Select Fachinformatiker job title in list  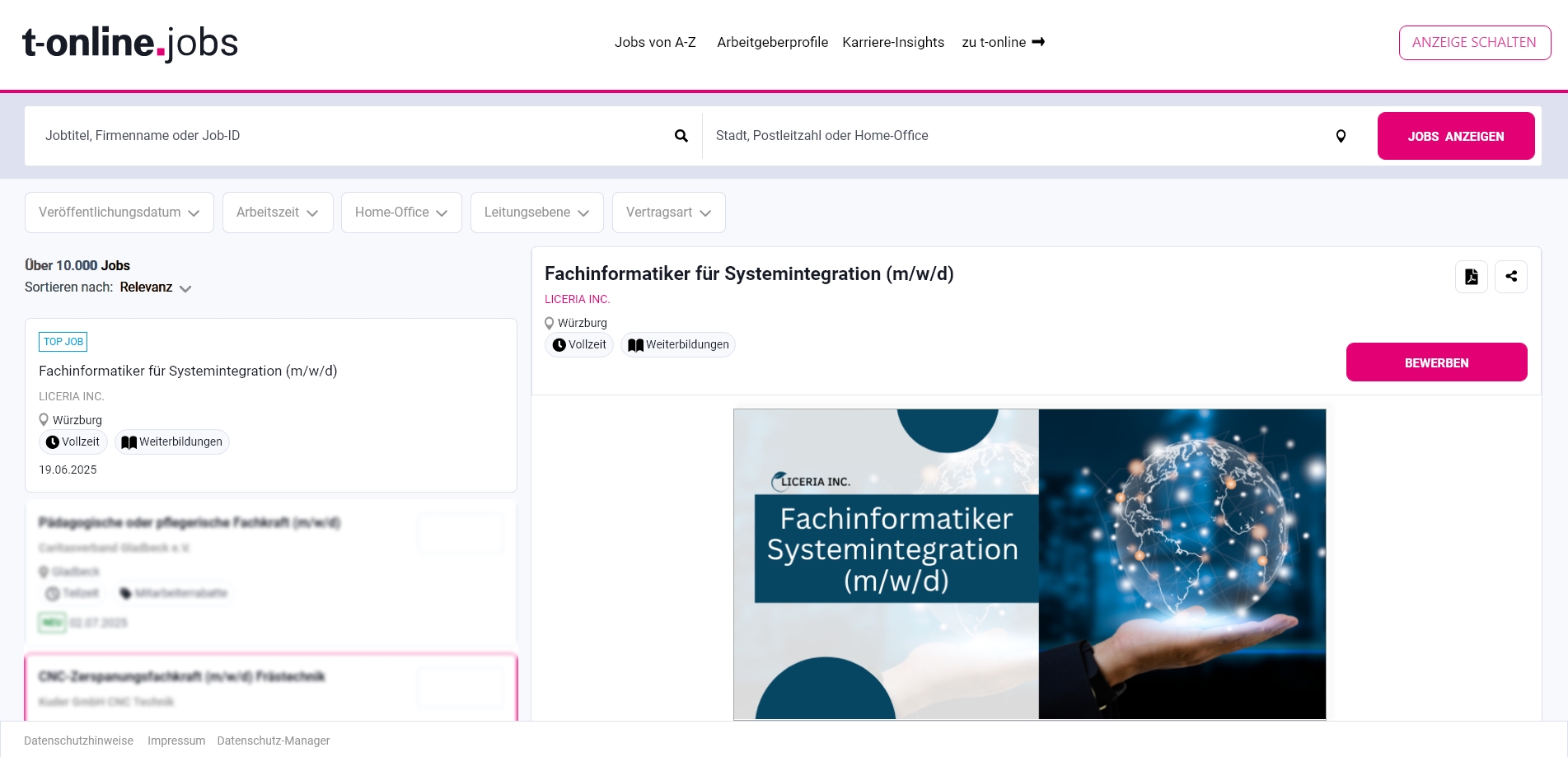tap(188, 371)
